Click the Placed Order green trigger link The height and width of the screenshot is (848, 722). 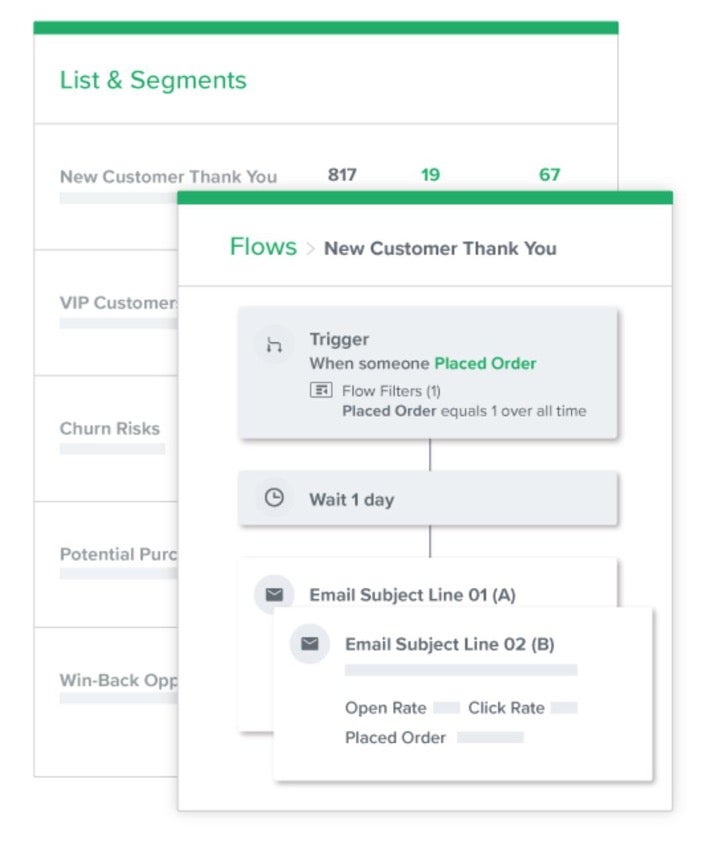[485, 363]
